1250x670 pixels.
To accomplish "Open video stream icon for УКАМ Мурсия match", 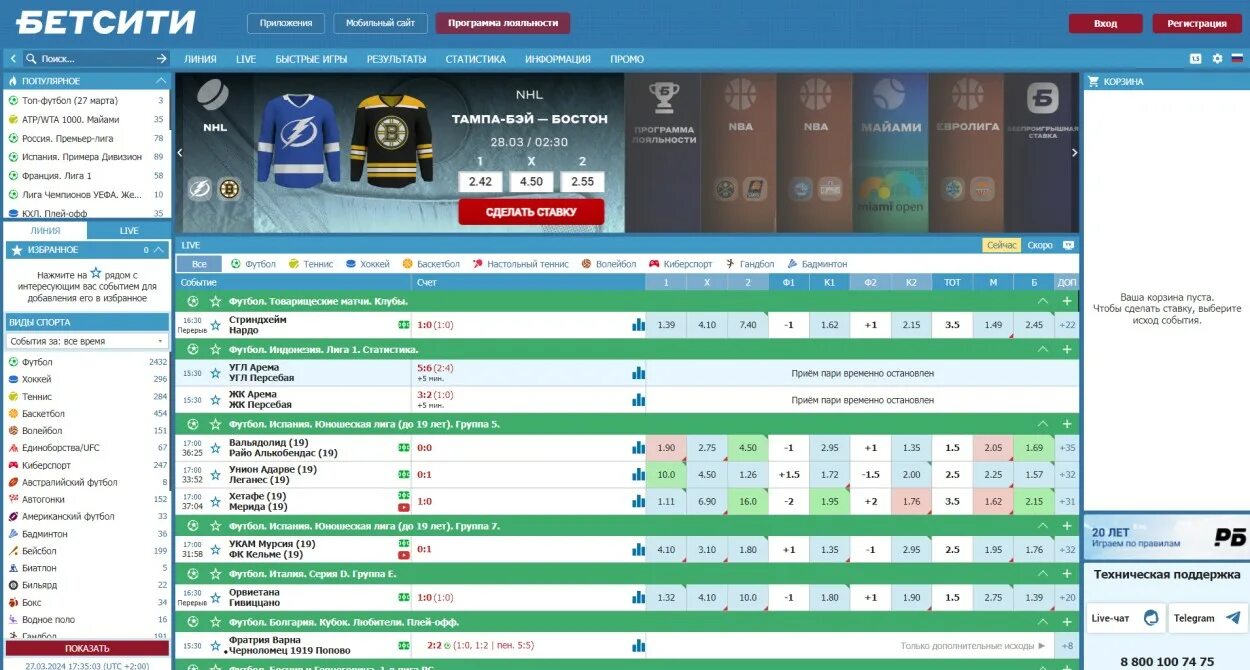I will pyautogui.click(x=404, y=555).
